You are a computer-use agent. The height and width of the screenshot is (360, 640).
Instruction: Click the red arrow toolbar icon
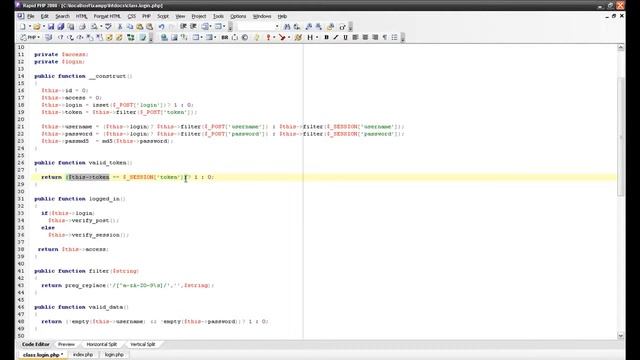[282, 38]
